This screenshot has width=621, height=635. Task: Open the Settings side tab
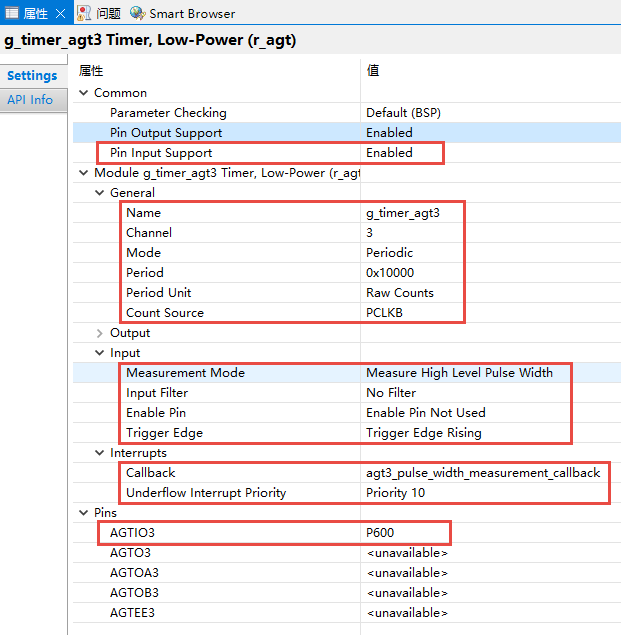pos(32,76)
